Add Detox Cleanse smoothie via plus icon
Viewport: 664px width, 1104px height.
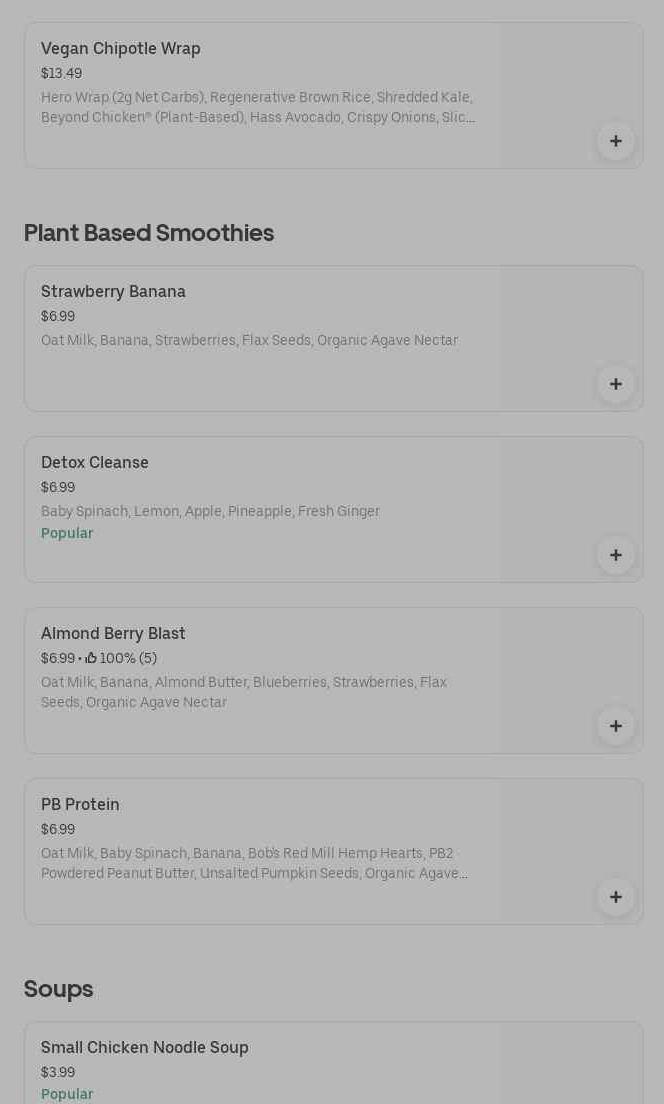[x=615, y=556]
